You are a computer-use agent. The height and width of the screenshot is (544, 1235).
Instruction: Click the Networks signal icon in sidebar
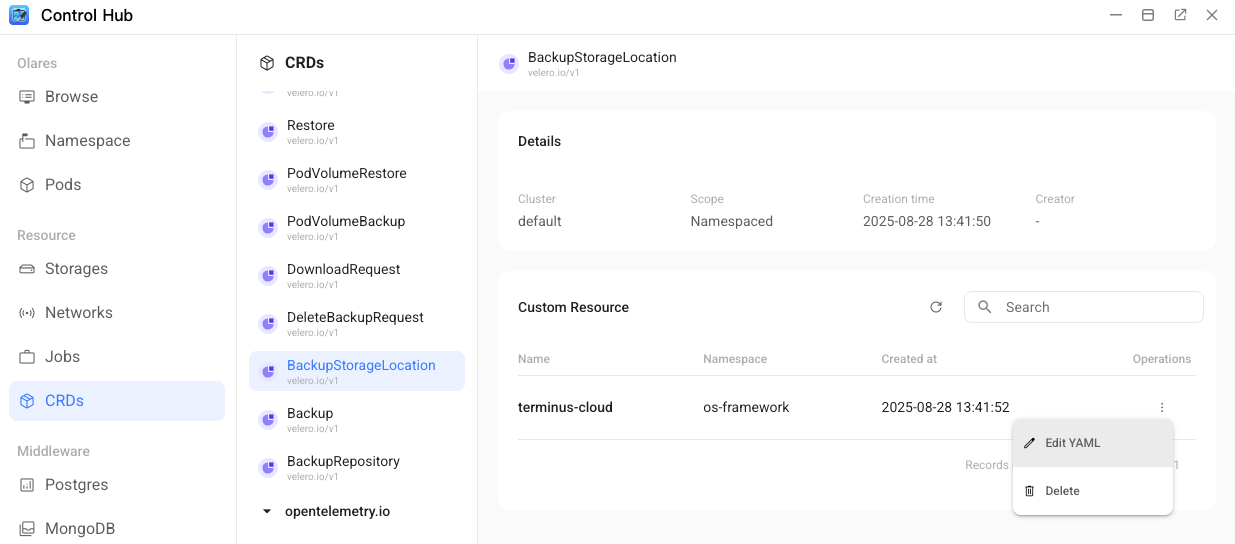[x=27, y=313]
